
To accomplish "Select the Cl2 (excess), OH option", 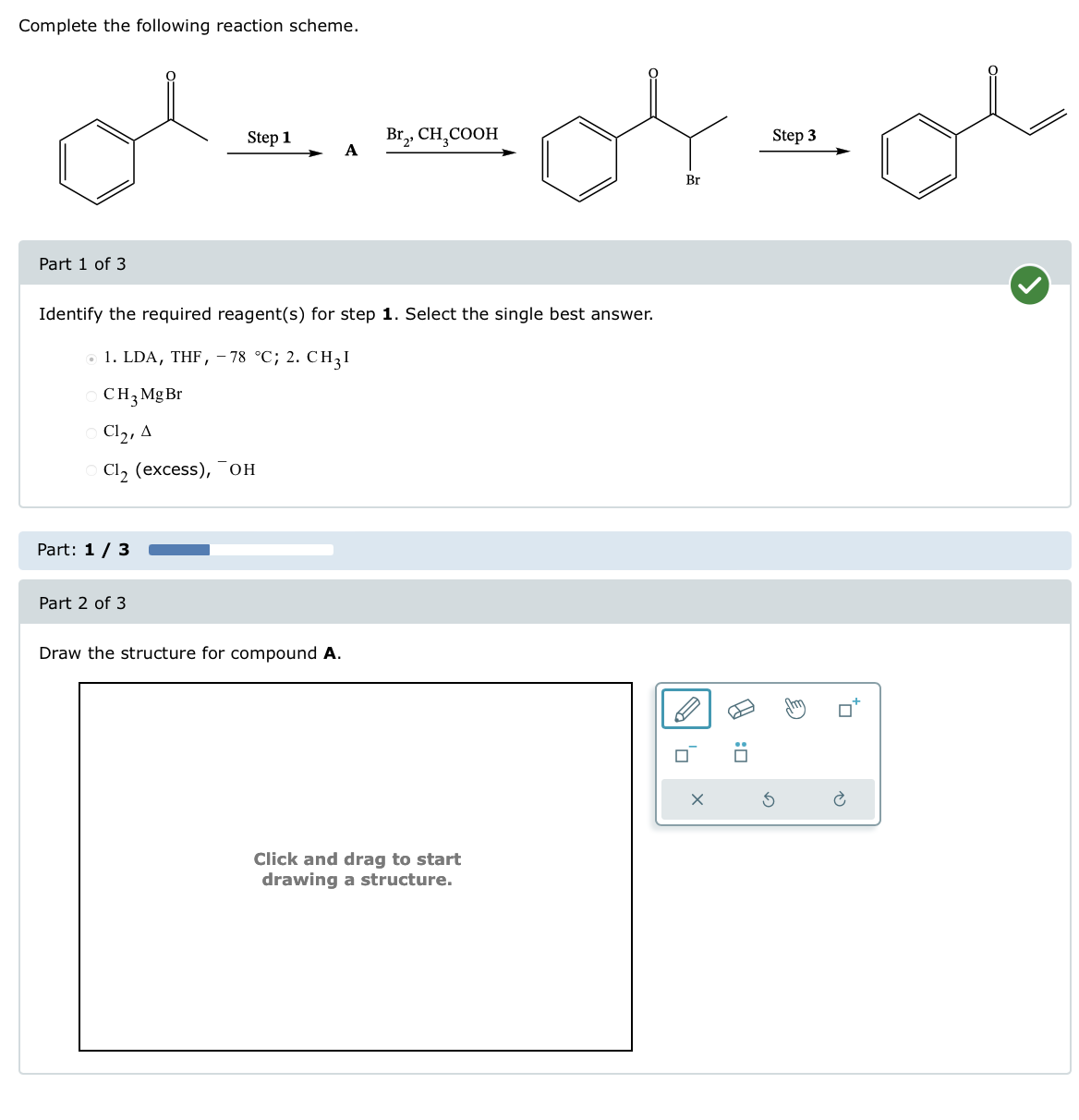I will [91, 469].
